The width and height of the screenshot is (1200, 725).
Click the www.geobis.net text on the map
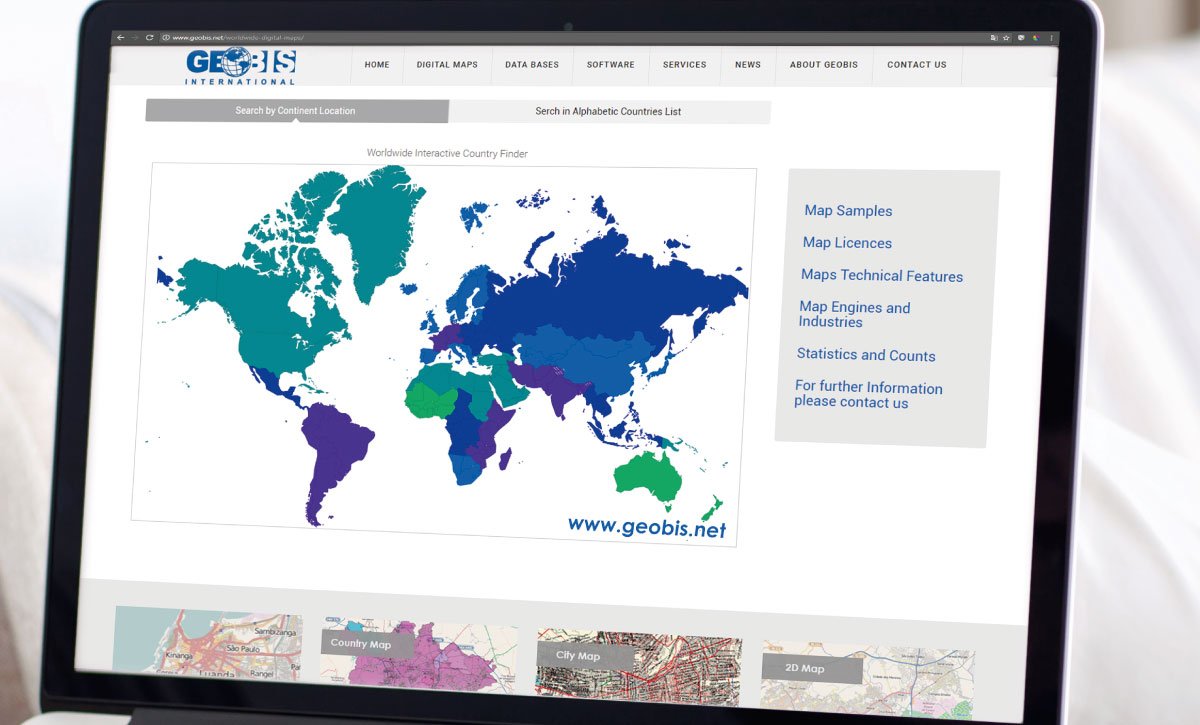tap(647, 527)
